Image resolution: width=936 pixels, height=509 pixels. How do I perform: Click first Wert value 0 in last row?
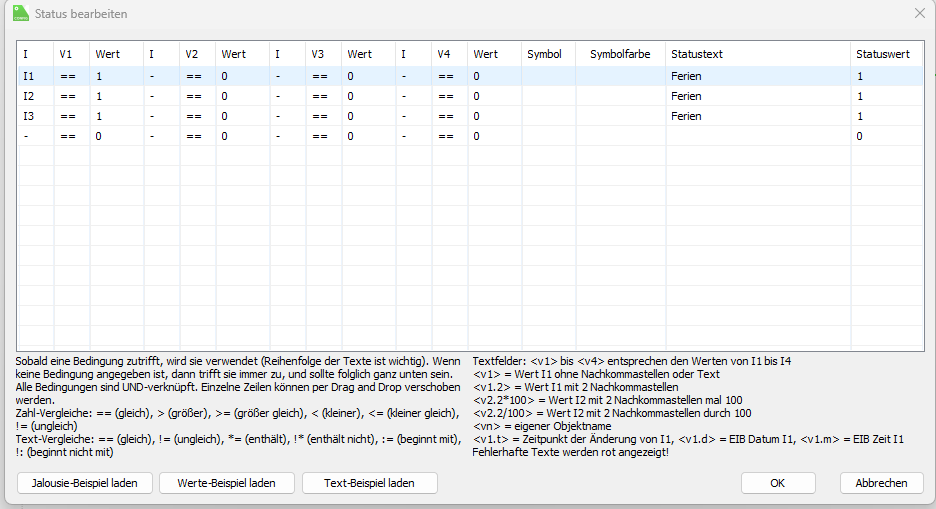[116, 136]
